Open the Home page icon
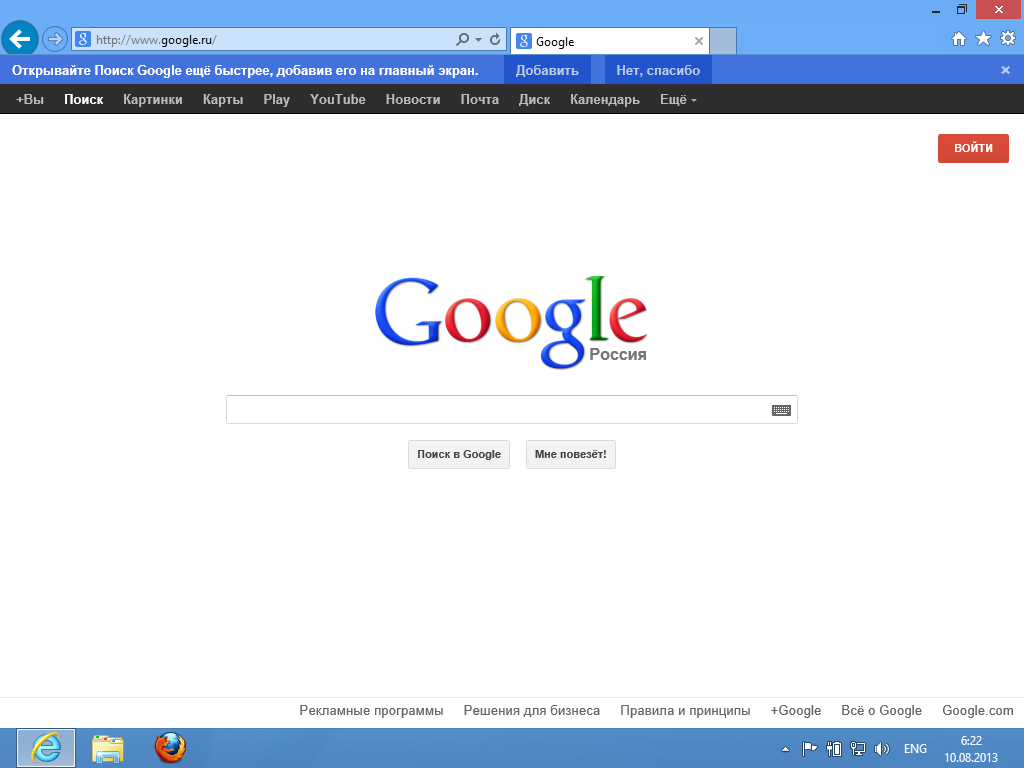 (959, 39)
